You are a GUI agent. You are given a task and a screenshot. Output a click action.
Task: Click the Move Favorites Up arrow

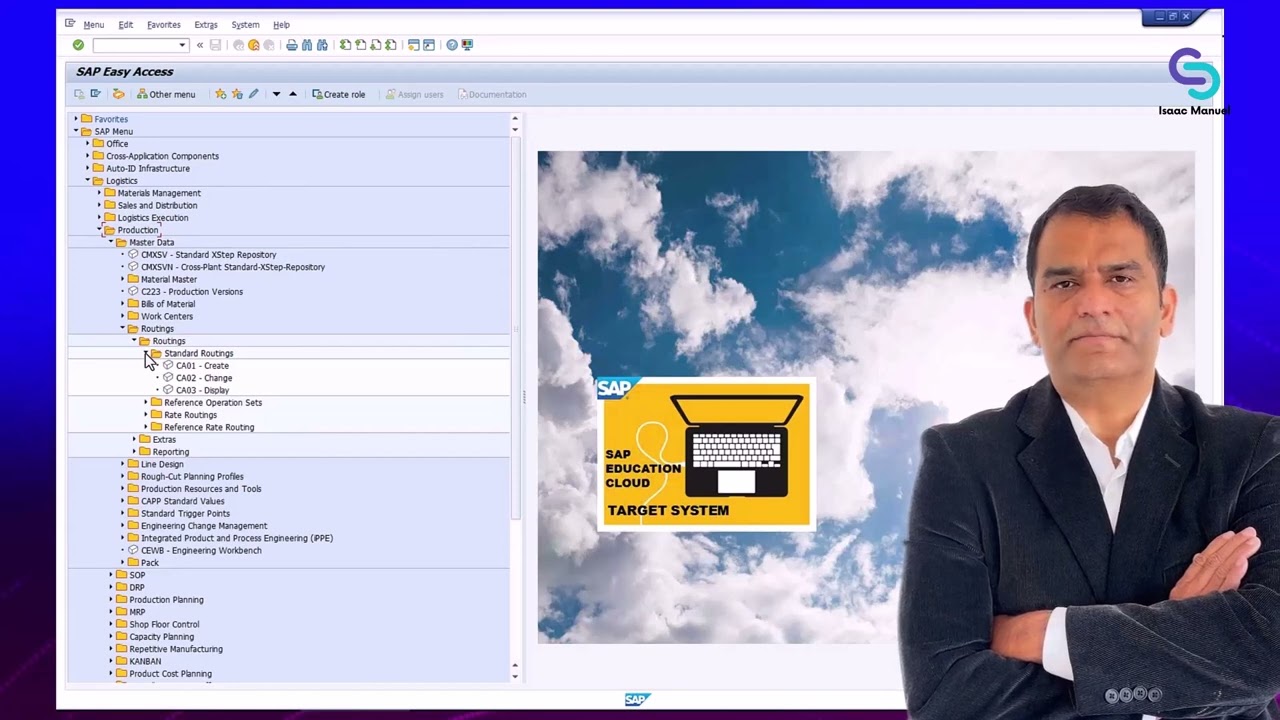[292, 94]
